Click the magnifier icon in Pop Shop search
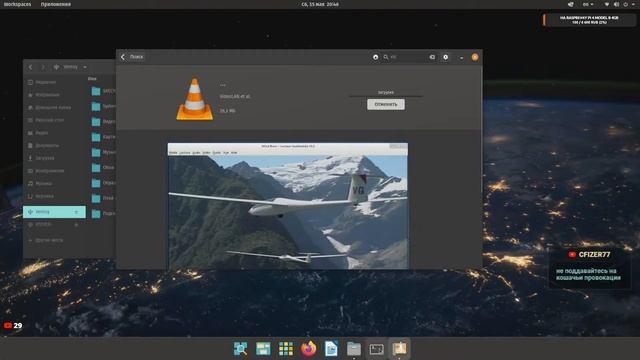This screenshot has height=360, width=640. point(386,57)
